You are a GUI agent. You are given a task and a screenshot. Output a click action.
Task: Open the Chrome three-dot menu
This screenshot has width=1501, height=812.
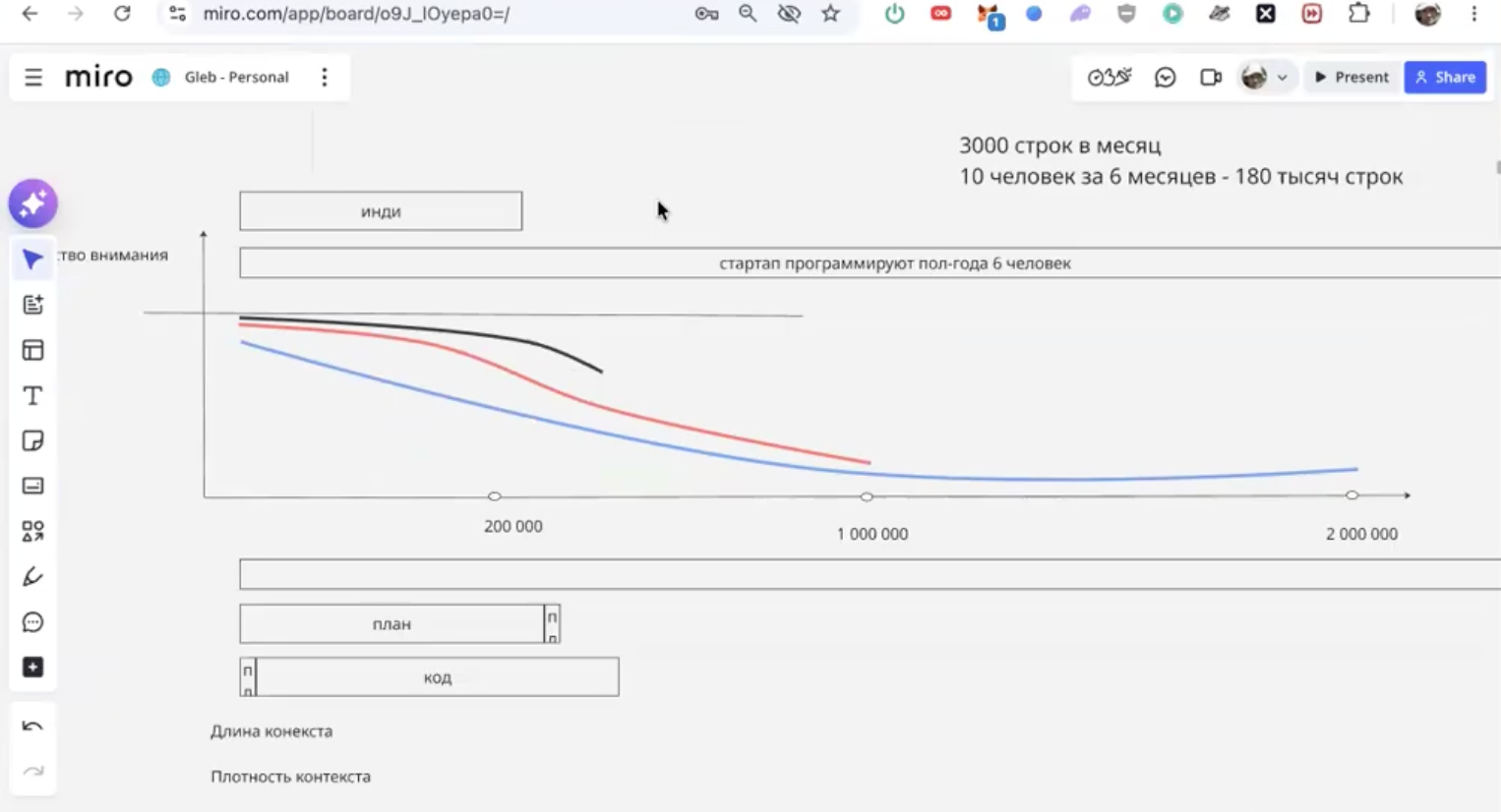pos(1473,14)
